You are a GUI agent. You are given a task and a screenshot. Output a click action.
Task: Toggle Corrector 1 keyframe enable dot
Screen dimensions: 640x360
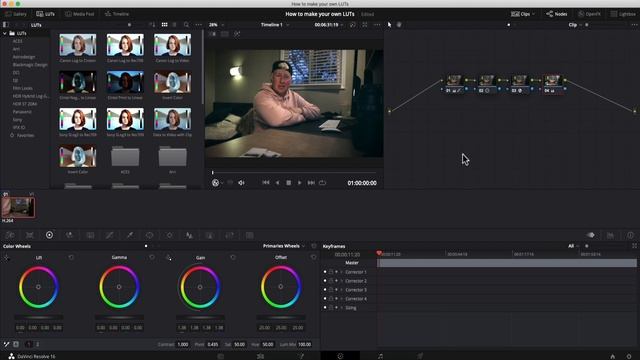pyautogui.click(x=325, y=272)
